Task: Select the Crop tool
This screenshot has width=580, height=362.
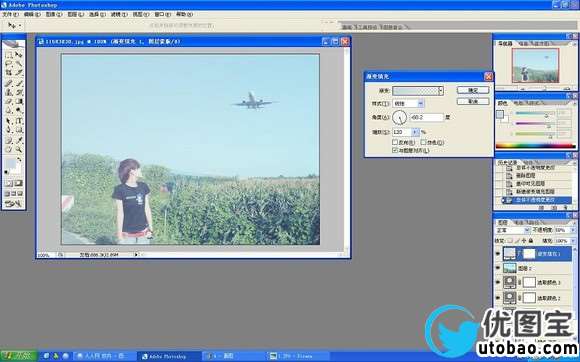Action: [9, 73]
